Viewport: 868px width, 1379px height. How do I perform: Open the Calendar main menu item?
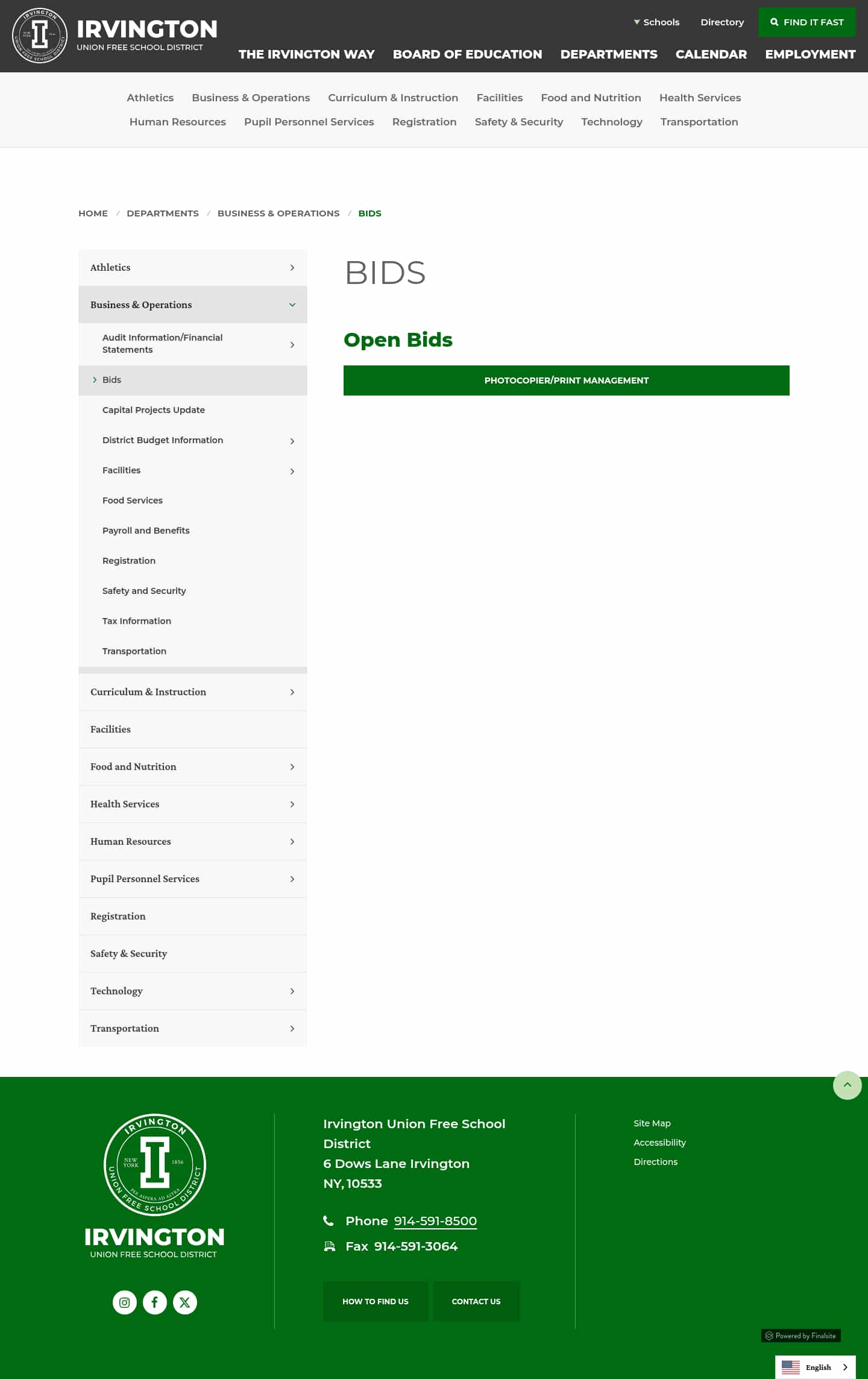pos(711,54)
